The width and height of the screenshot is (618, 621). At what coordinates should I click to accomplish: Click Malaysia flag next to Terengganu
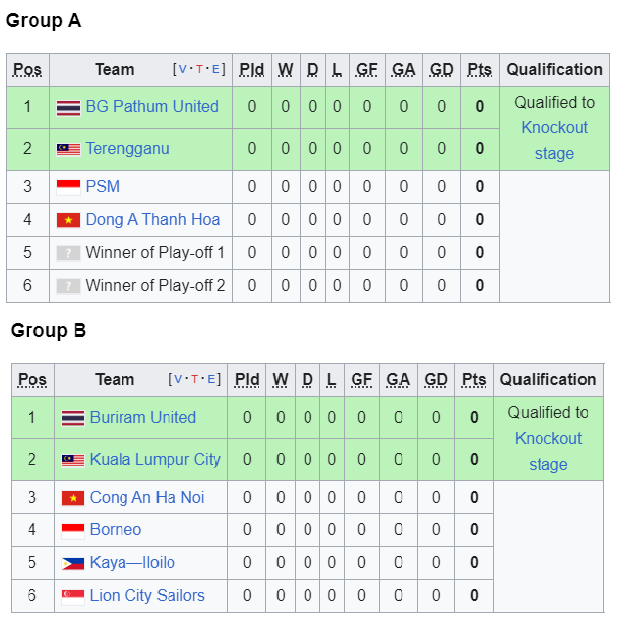tap(68, 150)
